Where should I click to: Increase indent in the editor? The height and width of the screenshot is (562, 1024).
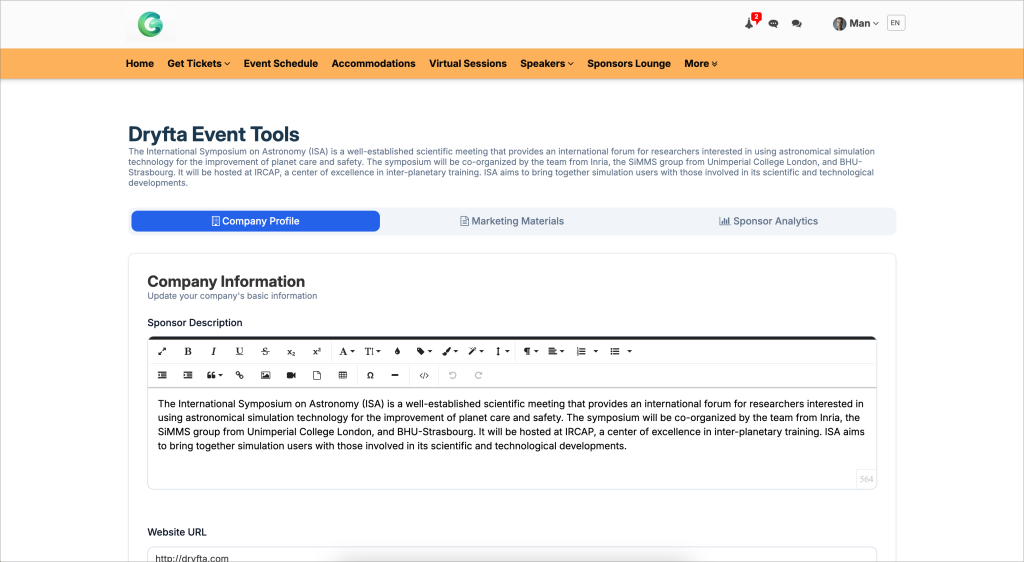[187, 375]
